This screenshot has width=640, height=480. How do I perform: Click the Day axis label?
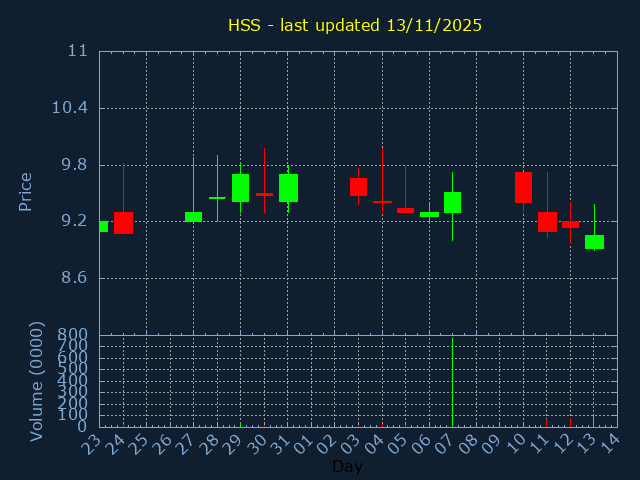coord(347,466)
